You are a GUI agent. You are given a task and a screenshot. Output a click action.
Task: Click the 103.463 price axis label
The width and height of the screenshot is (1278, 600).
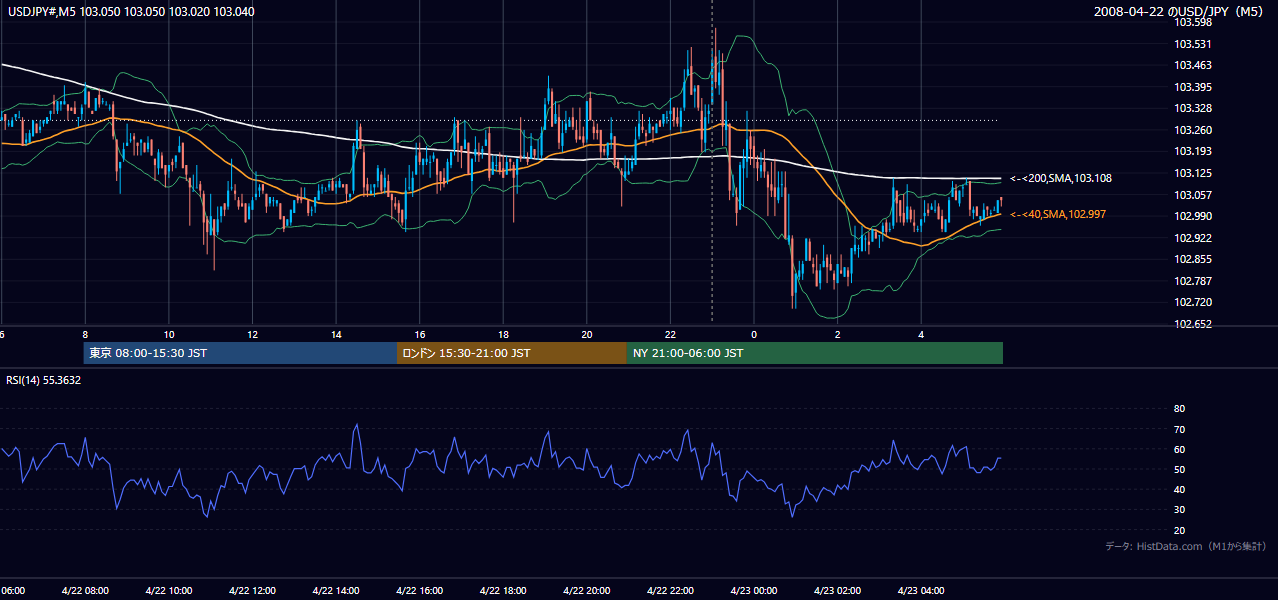click(1192, 65)
